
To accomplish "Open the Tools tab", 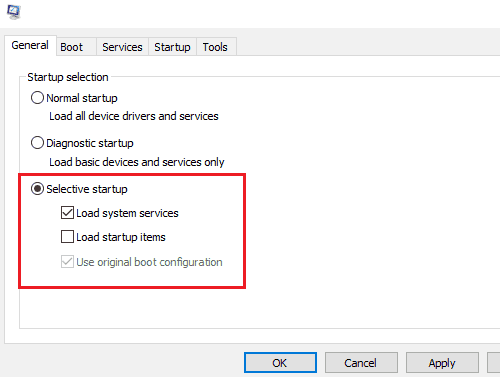I will click(x=216, y=47).
